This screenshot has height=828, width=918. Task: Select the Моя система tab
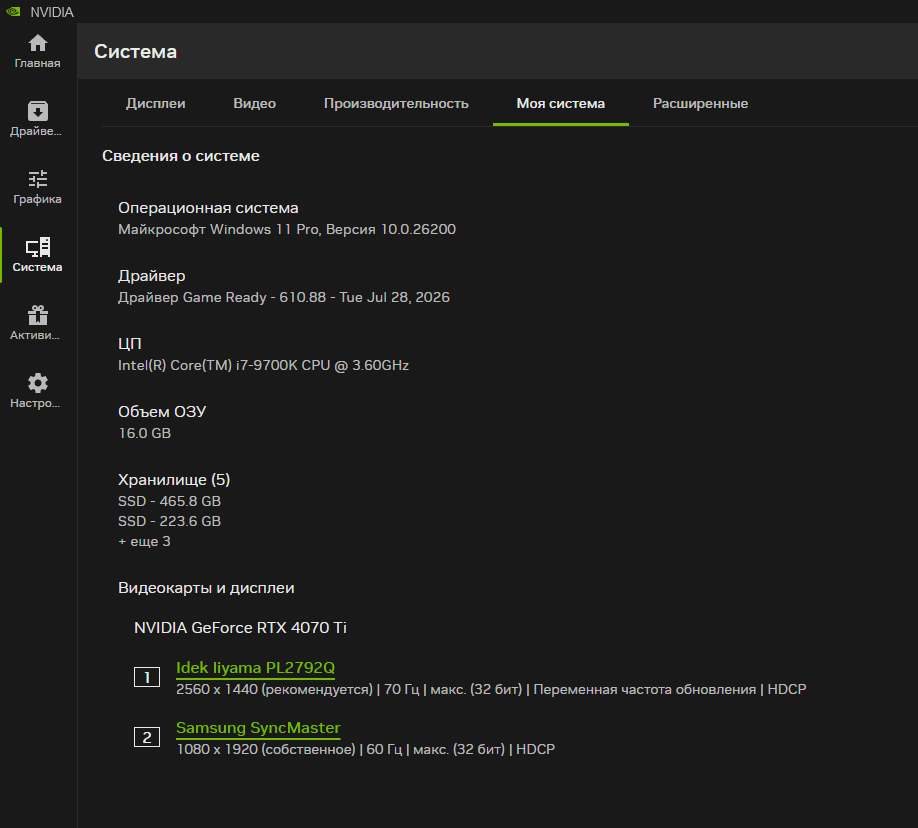click(561, 104)
